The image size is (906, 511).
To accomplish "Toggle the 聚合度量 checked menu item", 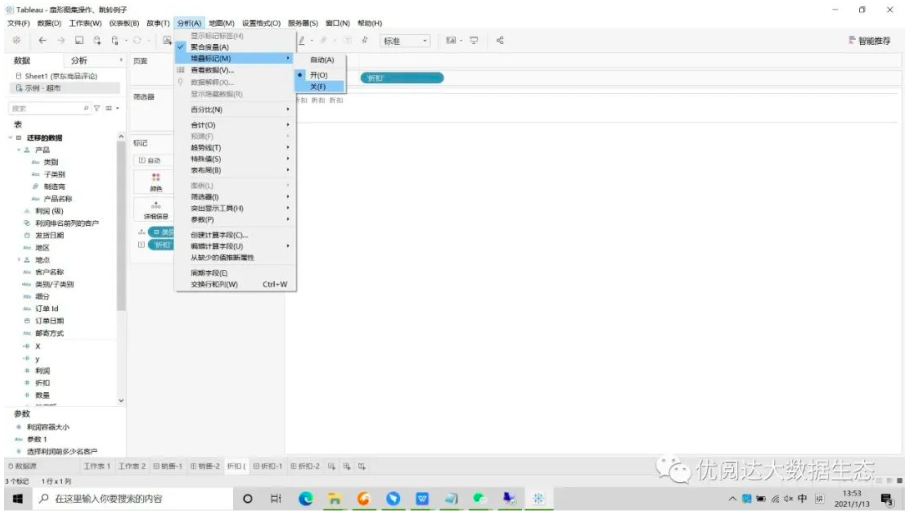I will click(209, 47).
